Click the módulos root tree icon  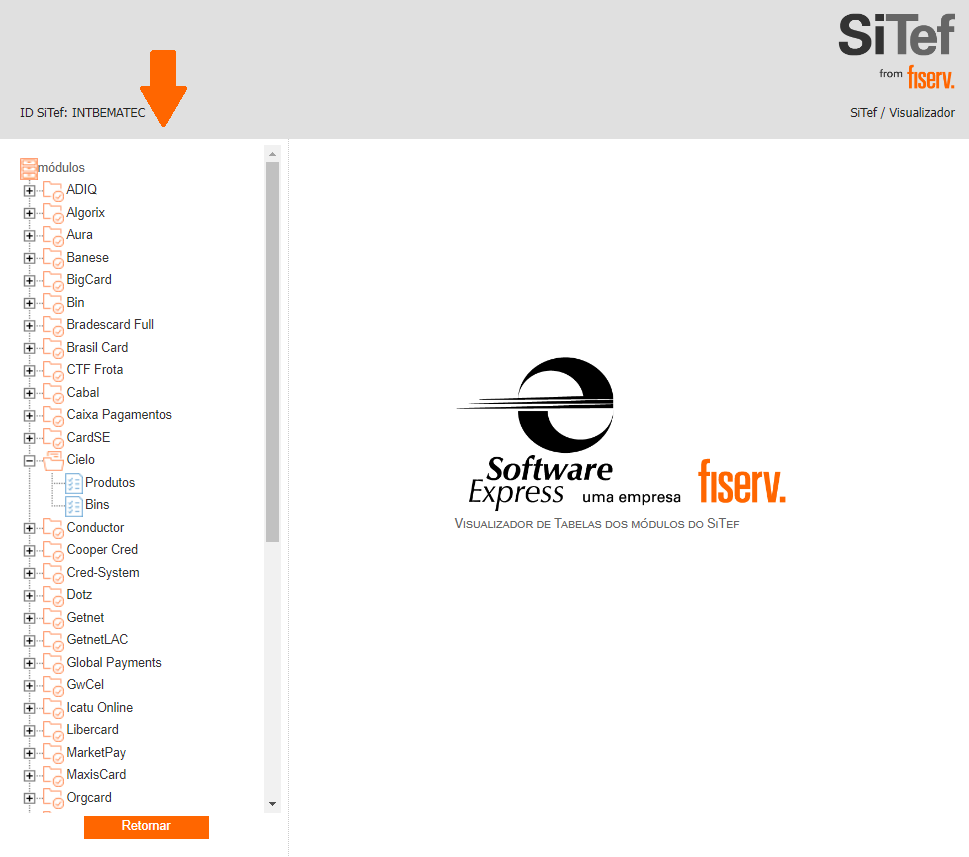(x=28, y=169)
